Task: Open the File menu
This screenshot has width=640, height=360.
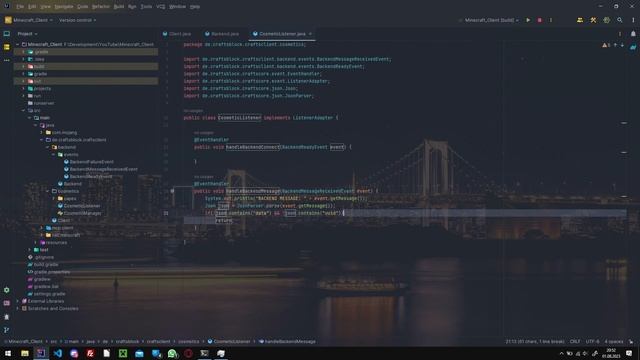Action: pyautogui.click(x=20, y=7)
